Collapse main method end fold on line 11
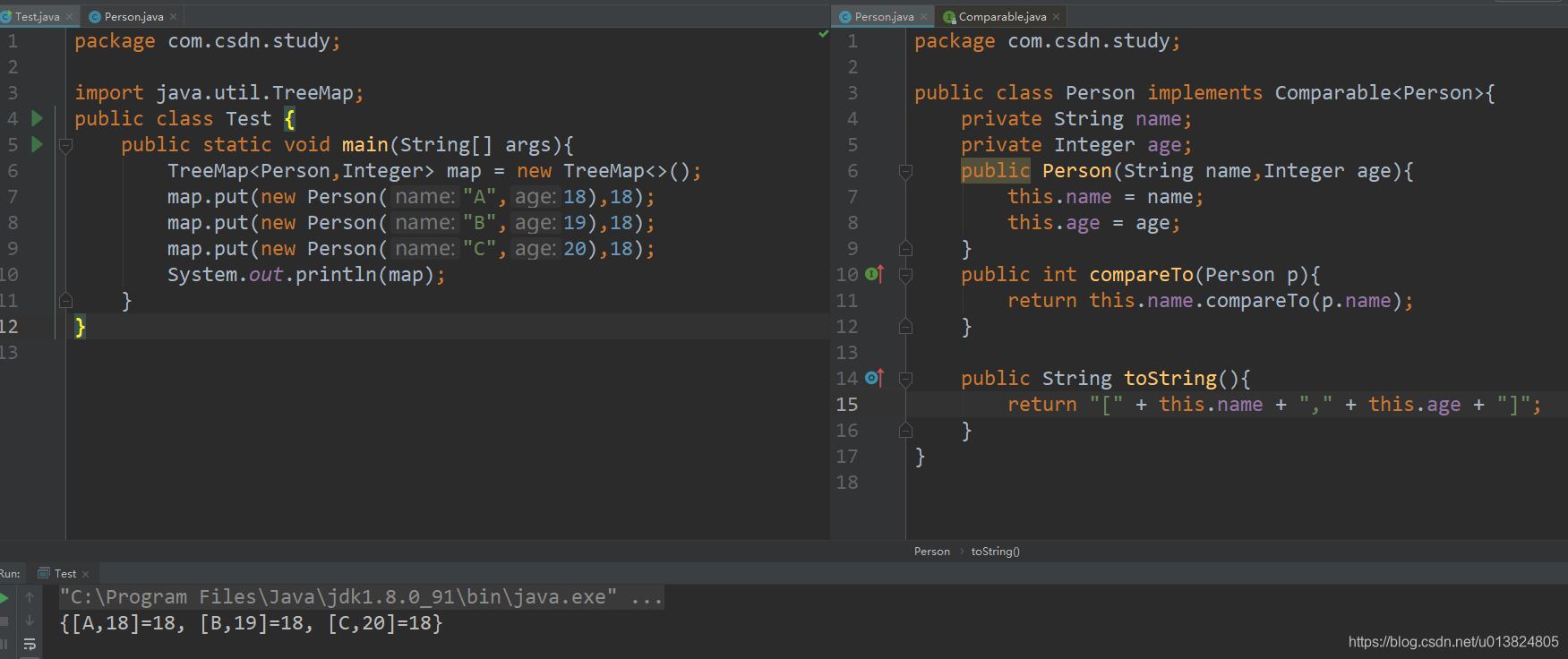 coord(65,300)
